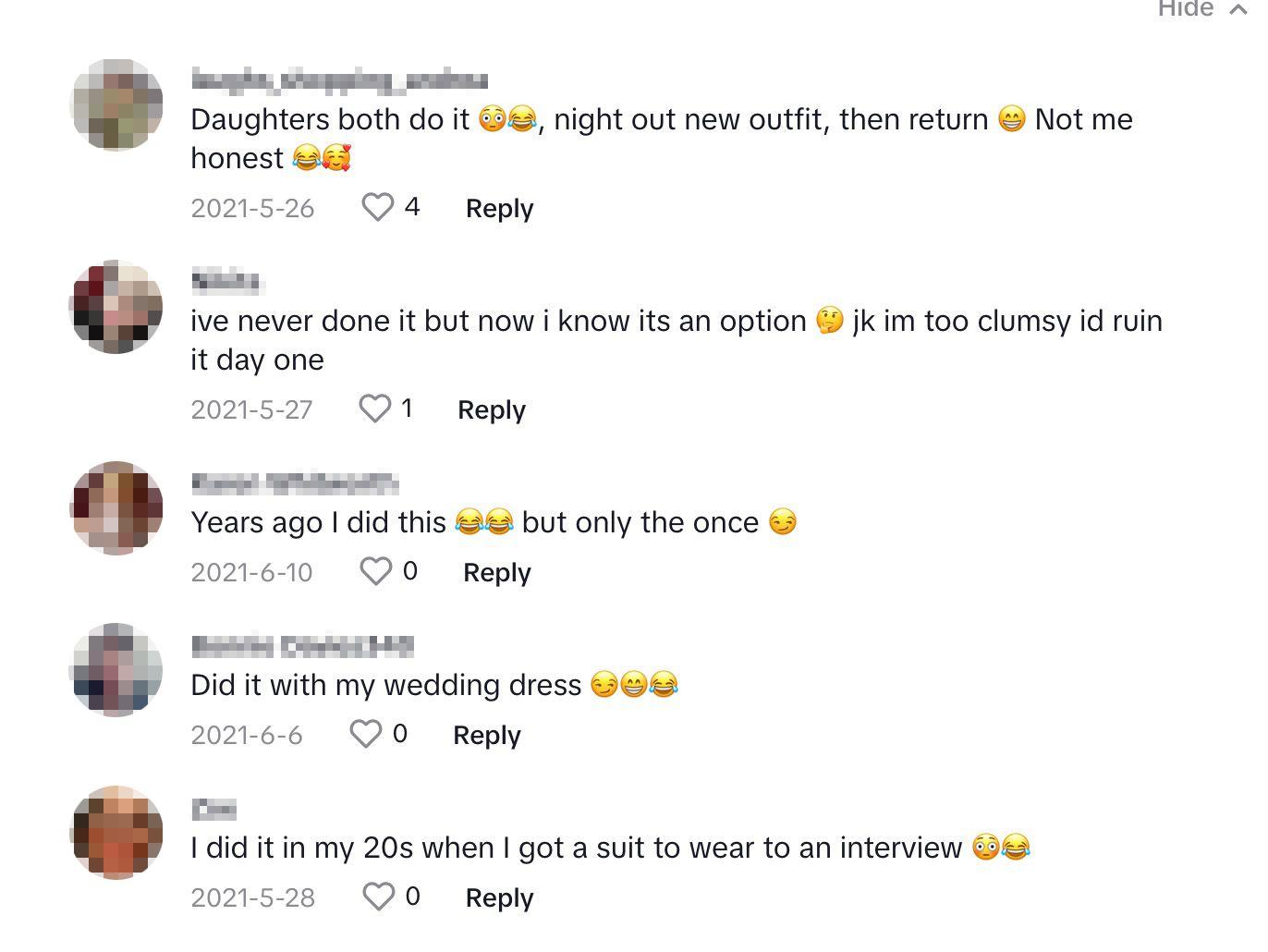Reply to the interview suit comment
This screenshot has height=952, width=1268.
[x=498, y=896]
